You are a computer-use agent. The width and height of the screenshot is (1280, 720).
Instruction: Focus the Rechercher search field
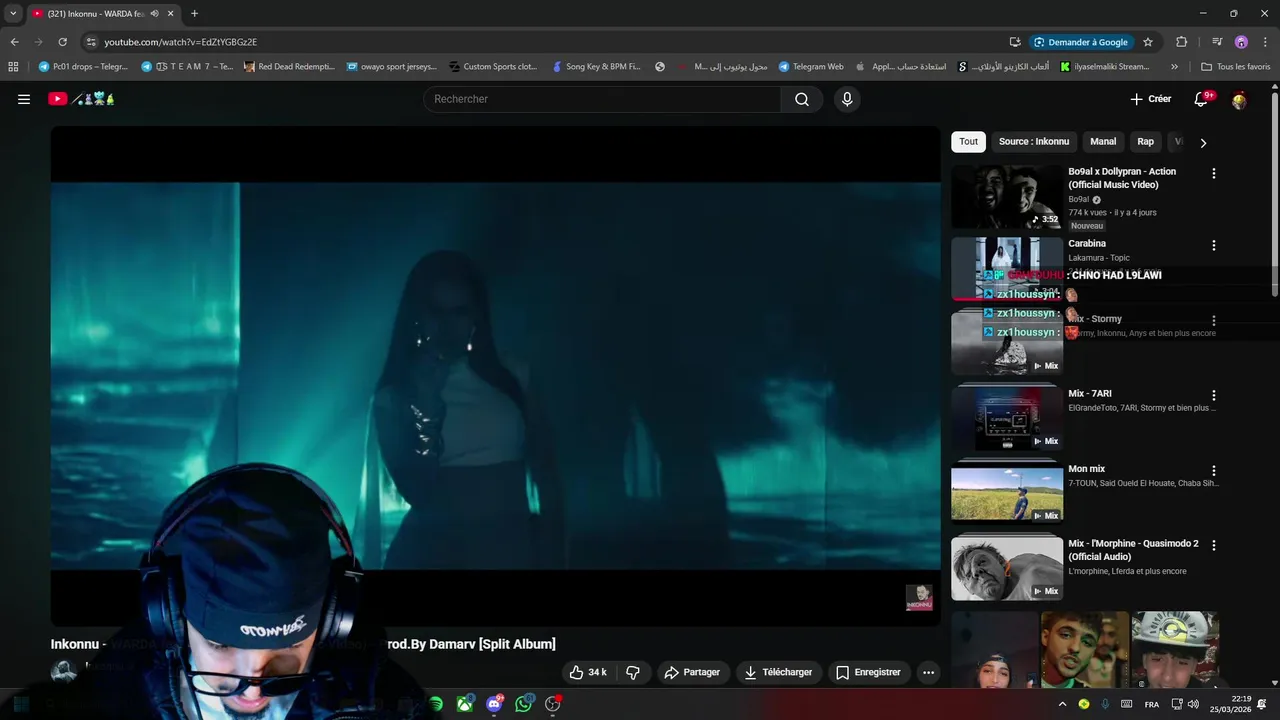point(602,99)
